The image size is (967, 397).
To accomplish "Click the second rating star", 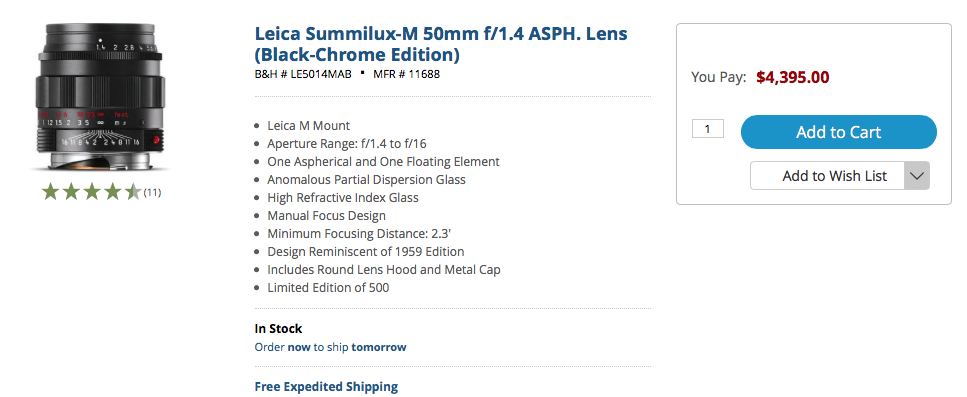I will coord(71,192).
